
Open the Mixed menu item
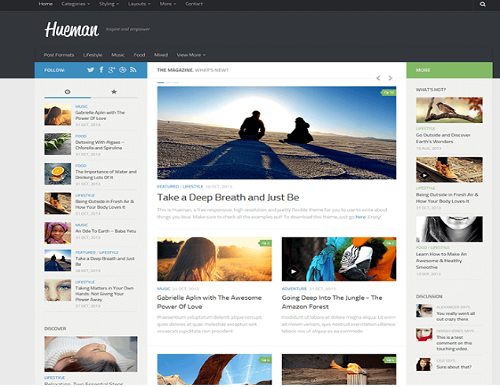(x=161, y=55)
